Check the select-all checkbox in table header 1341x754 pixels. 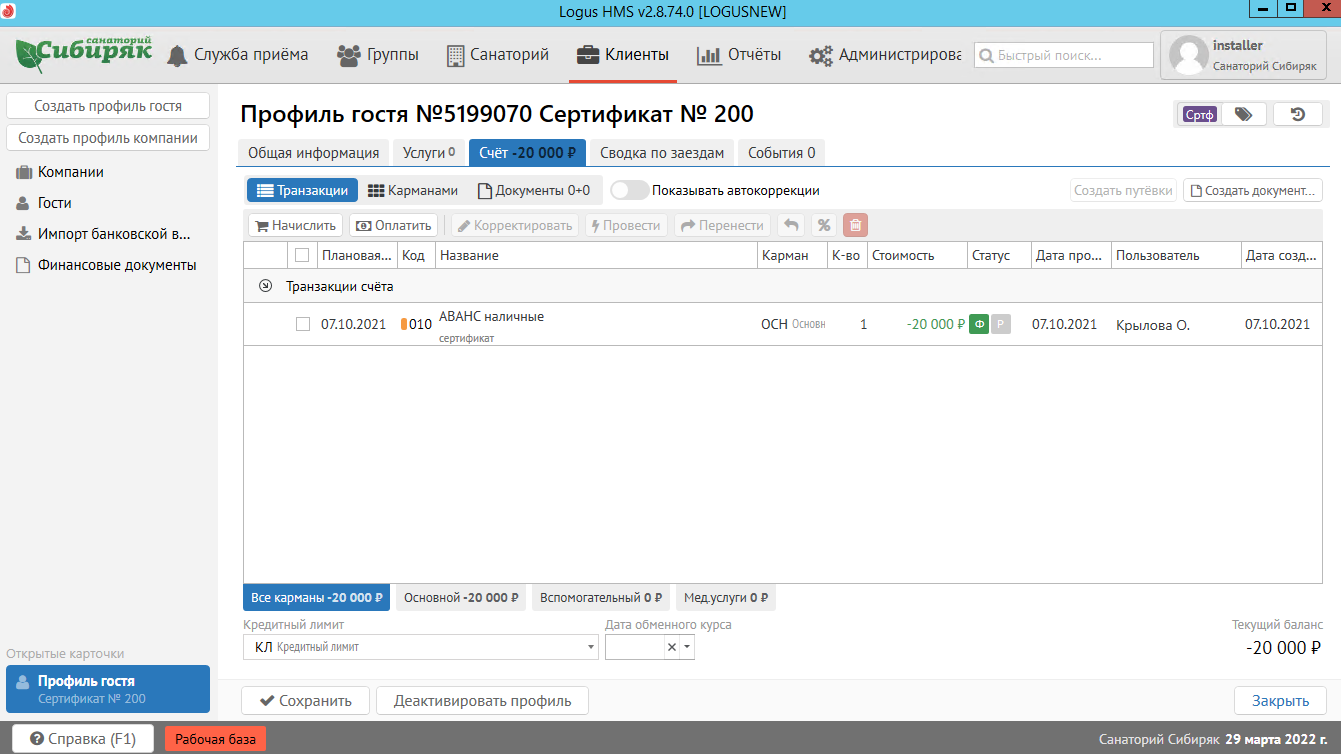[302, 255]
